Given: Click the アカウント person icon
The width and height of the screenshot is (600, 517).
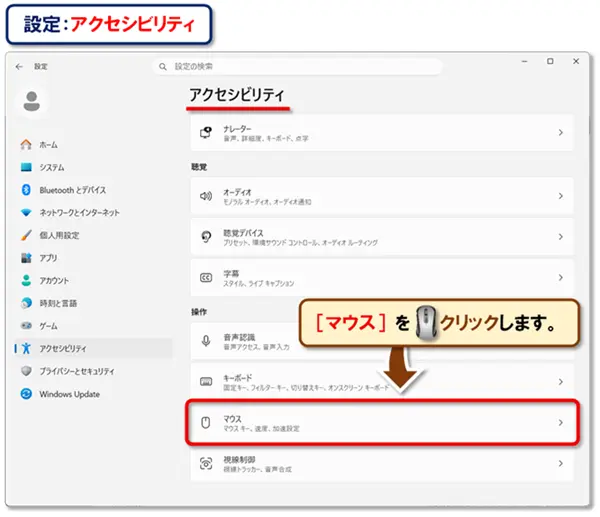Looking at the screenshot, I should point(26,280).
